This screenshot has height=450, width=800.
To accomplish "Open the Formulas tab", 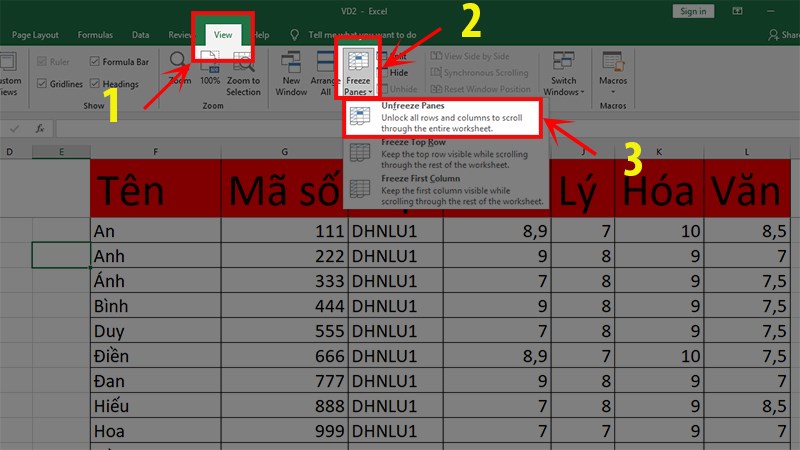I will [x=95, y=35].
